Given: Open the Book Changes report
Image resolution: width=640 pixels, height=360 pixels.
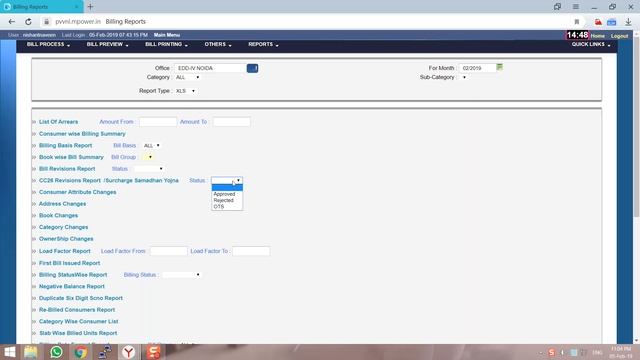Looking at the screenshot, I should click(x=58, y=216).
